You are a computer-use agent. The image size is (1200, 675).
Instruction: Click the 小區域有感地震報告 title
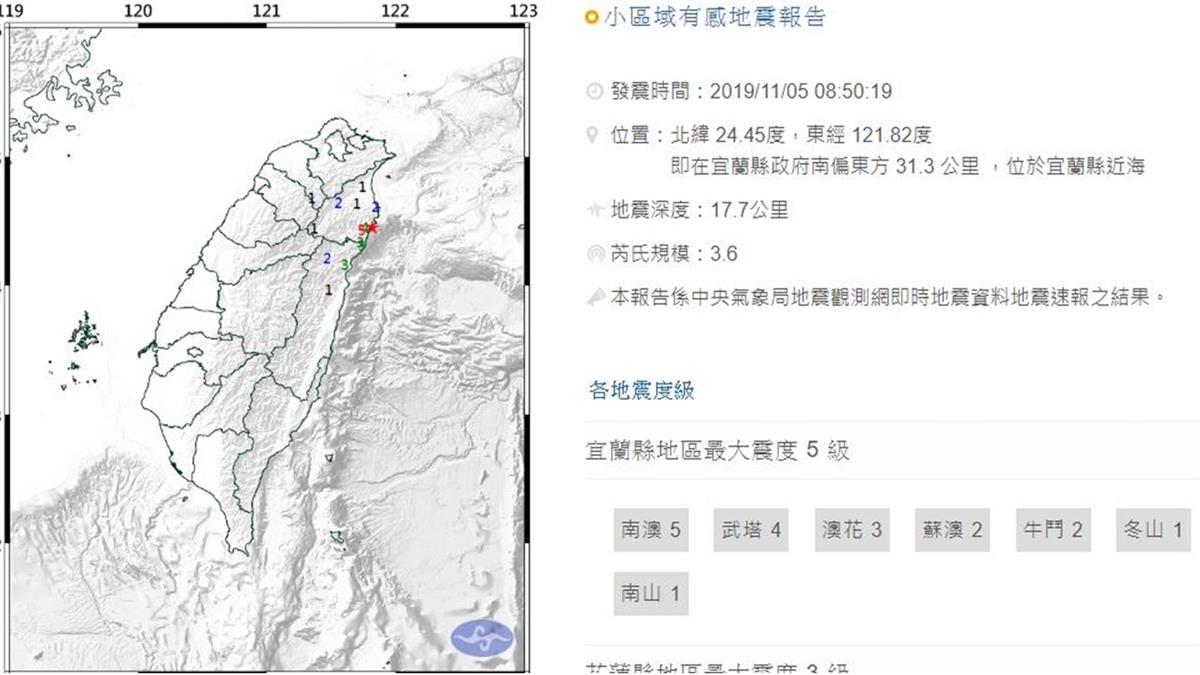click(x=714, y=17)
